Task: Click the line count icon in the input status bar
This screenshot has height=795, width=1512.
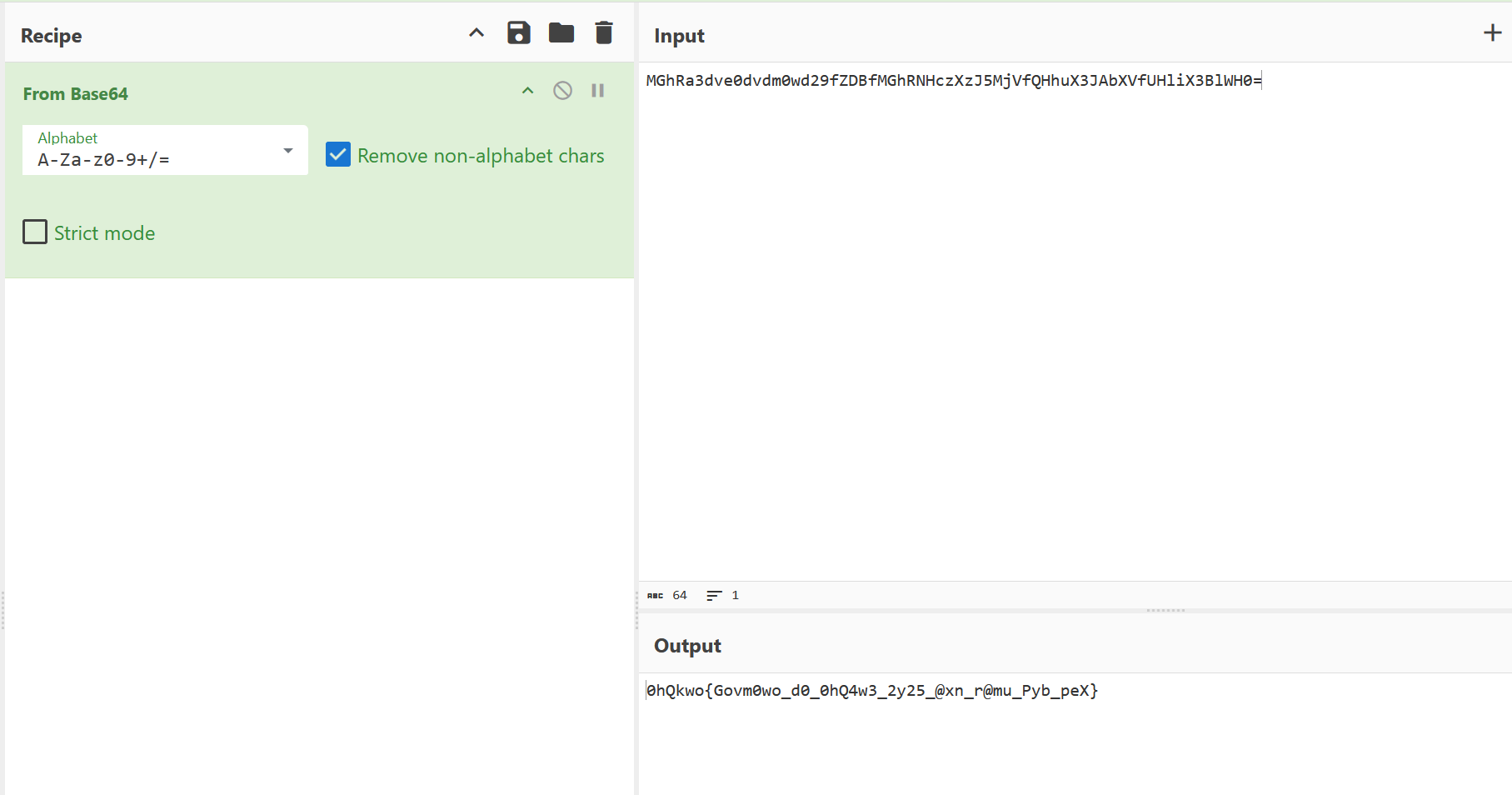Action: click(x=714, y=596)
